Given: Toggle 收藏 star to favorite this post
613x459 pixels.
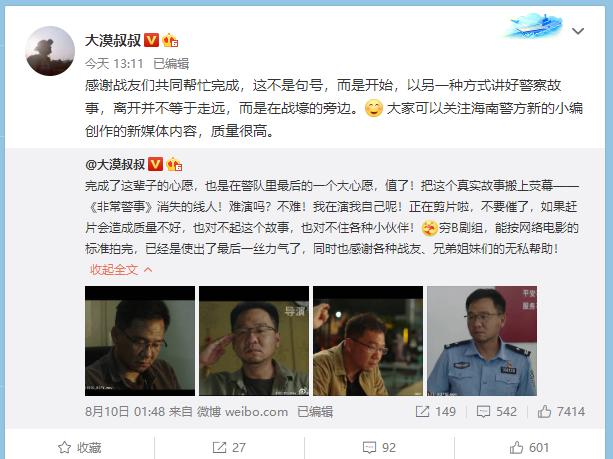Looking at the screenshot, I should [80, 447].
